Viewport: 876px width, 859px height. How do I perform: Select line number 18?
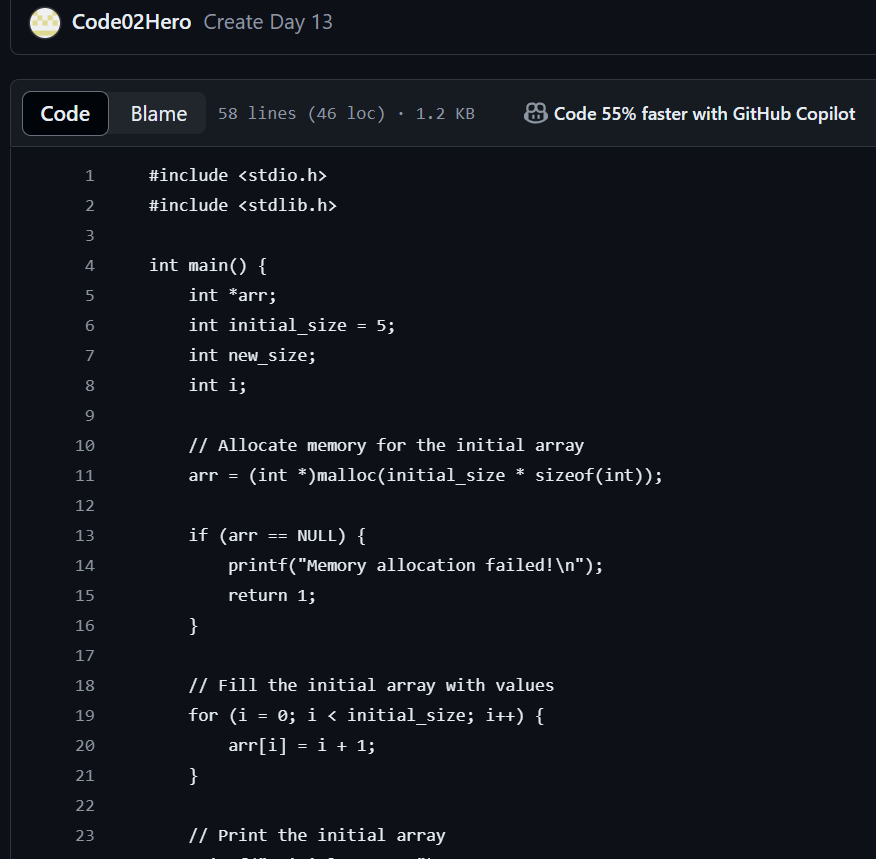(85, 686)
